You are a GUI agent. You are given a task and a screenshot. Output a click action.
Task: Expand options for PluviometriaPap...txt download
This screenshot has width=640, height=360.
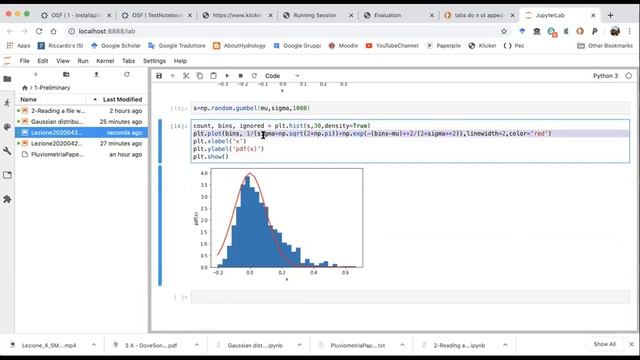pos(402,345)
